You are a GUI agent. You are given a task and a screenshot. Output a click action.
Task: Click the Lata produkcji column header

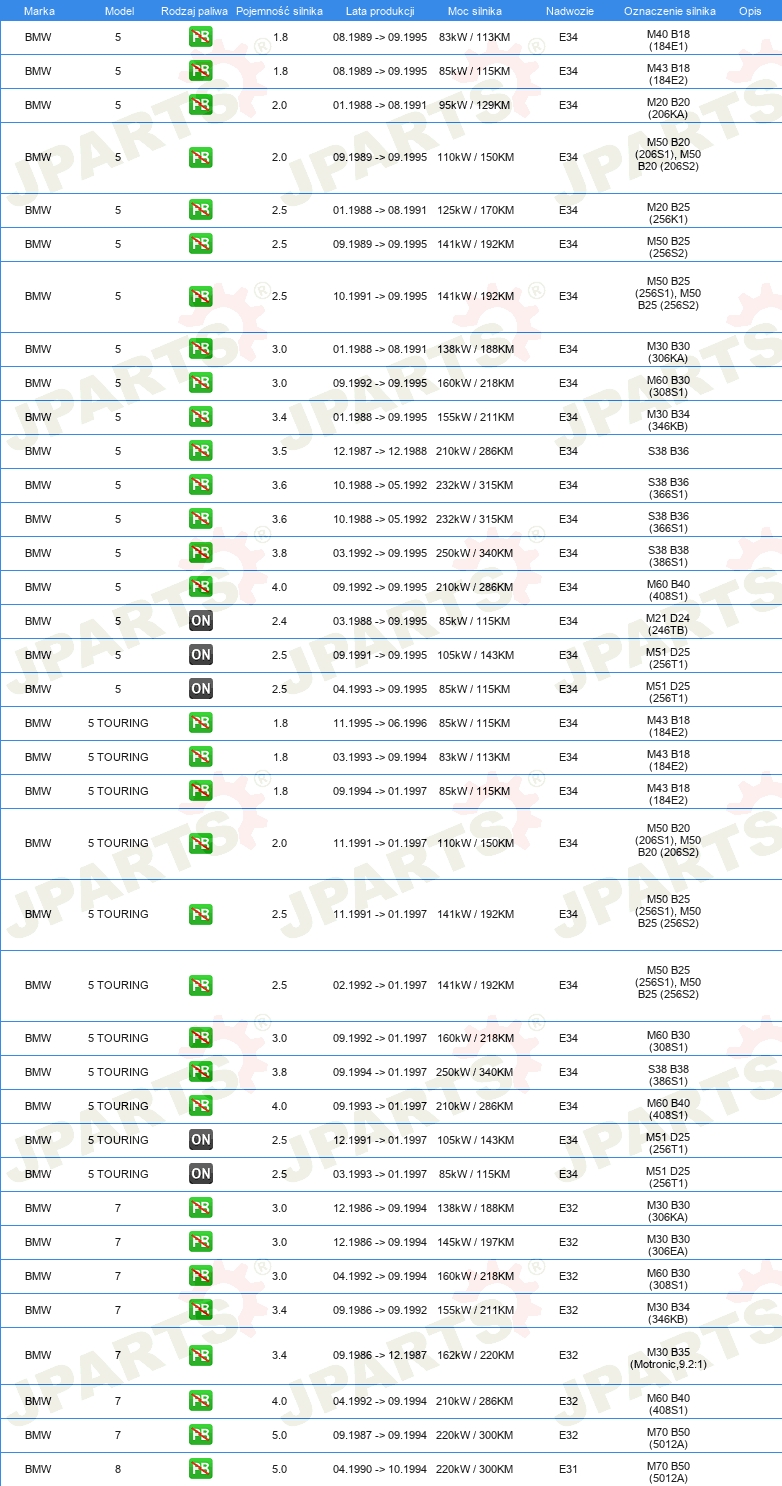[x=380, y=10]
